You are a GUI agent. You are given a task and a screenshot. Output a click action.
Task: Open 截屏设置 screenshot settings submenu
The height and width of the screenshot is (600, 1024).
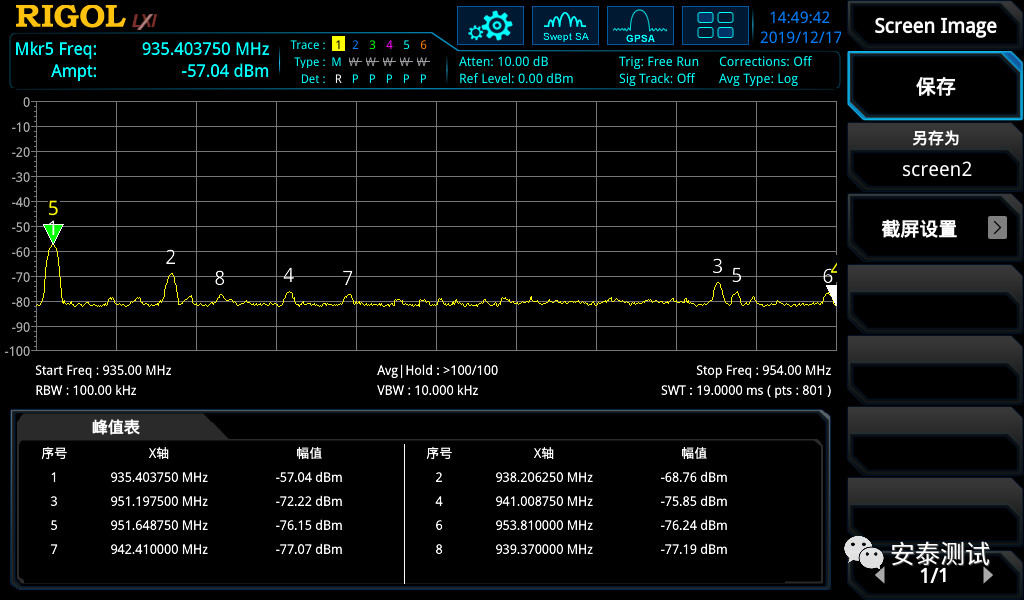(x=935, y=228)
